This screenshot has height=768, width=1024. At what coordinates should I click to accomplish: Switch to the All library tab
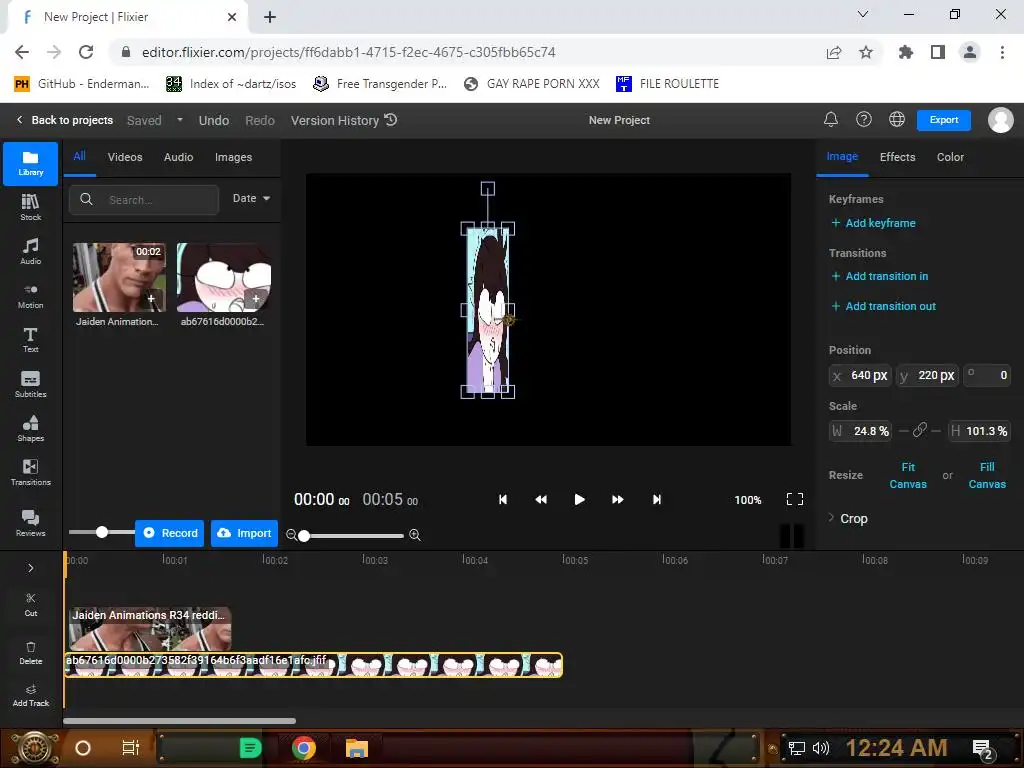(x=80, y=157)
